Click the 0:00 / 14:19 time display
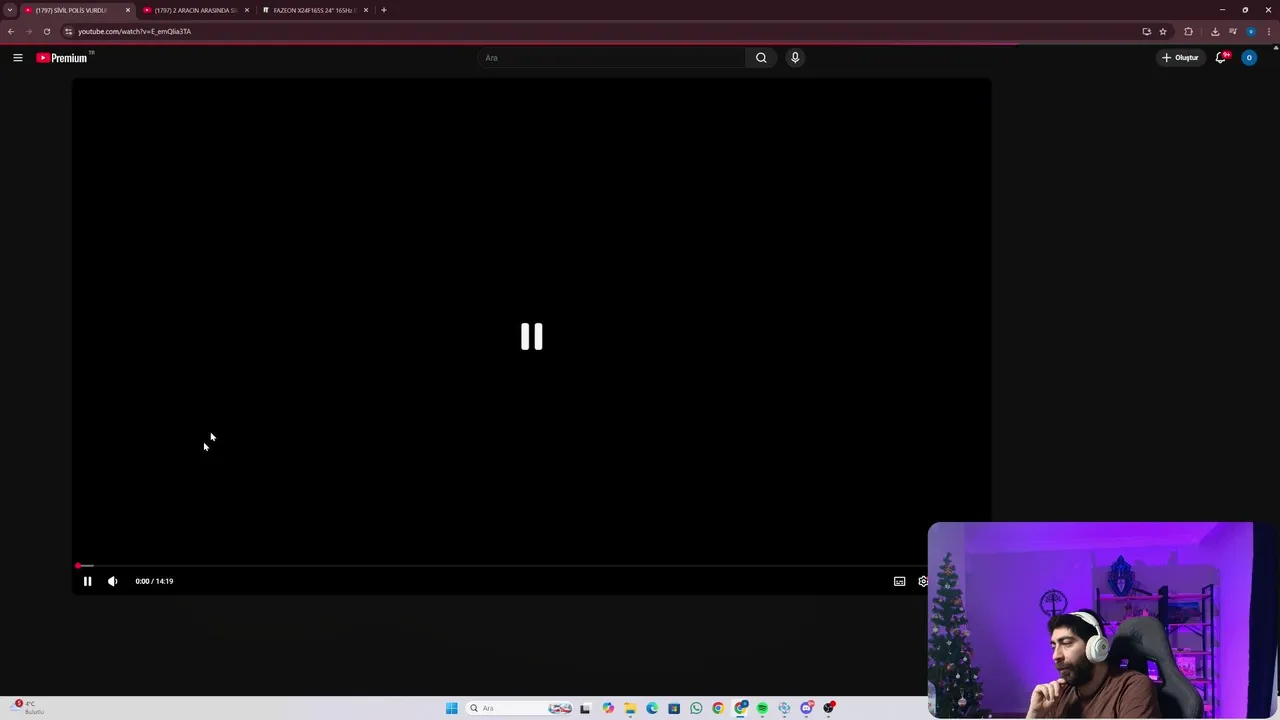1280x720 pixels. 154,581
